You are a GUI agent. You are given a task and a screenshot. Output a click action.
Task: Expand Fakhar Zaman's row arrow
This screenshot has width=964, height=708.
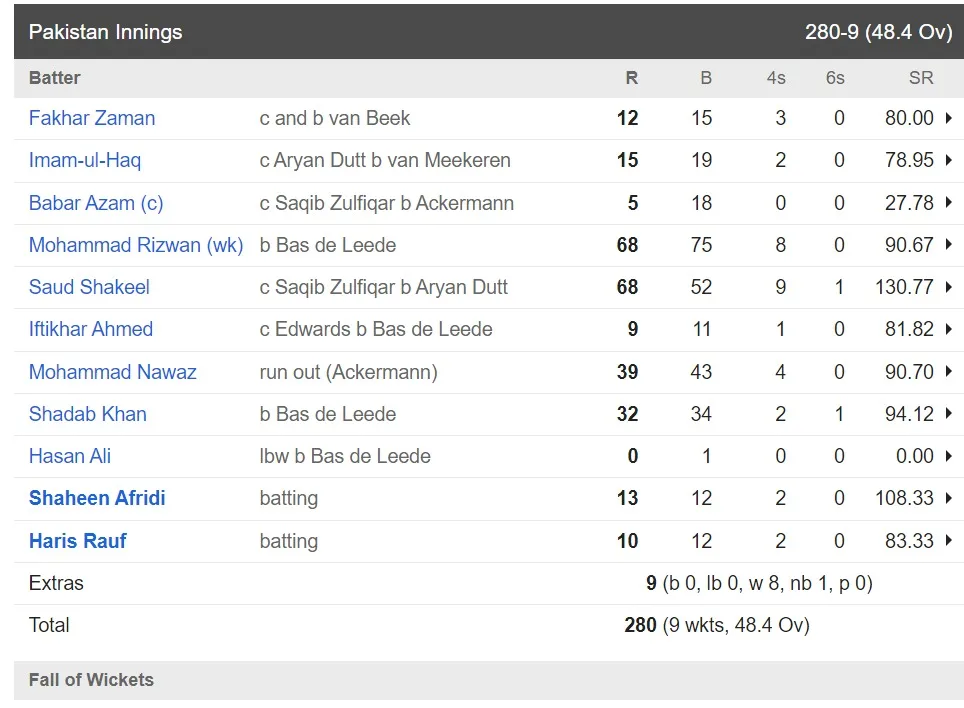[x=947, y=118]
